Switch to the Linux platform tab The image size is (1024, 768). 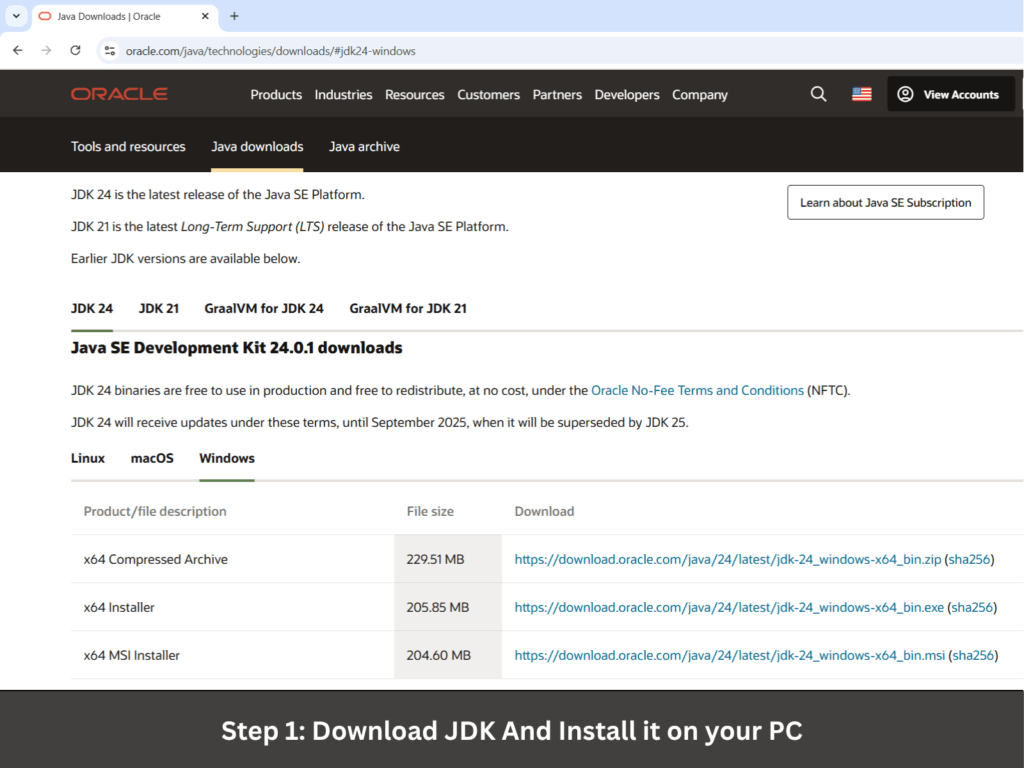(x=88, y=458)
